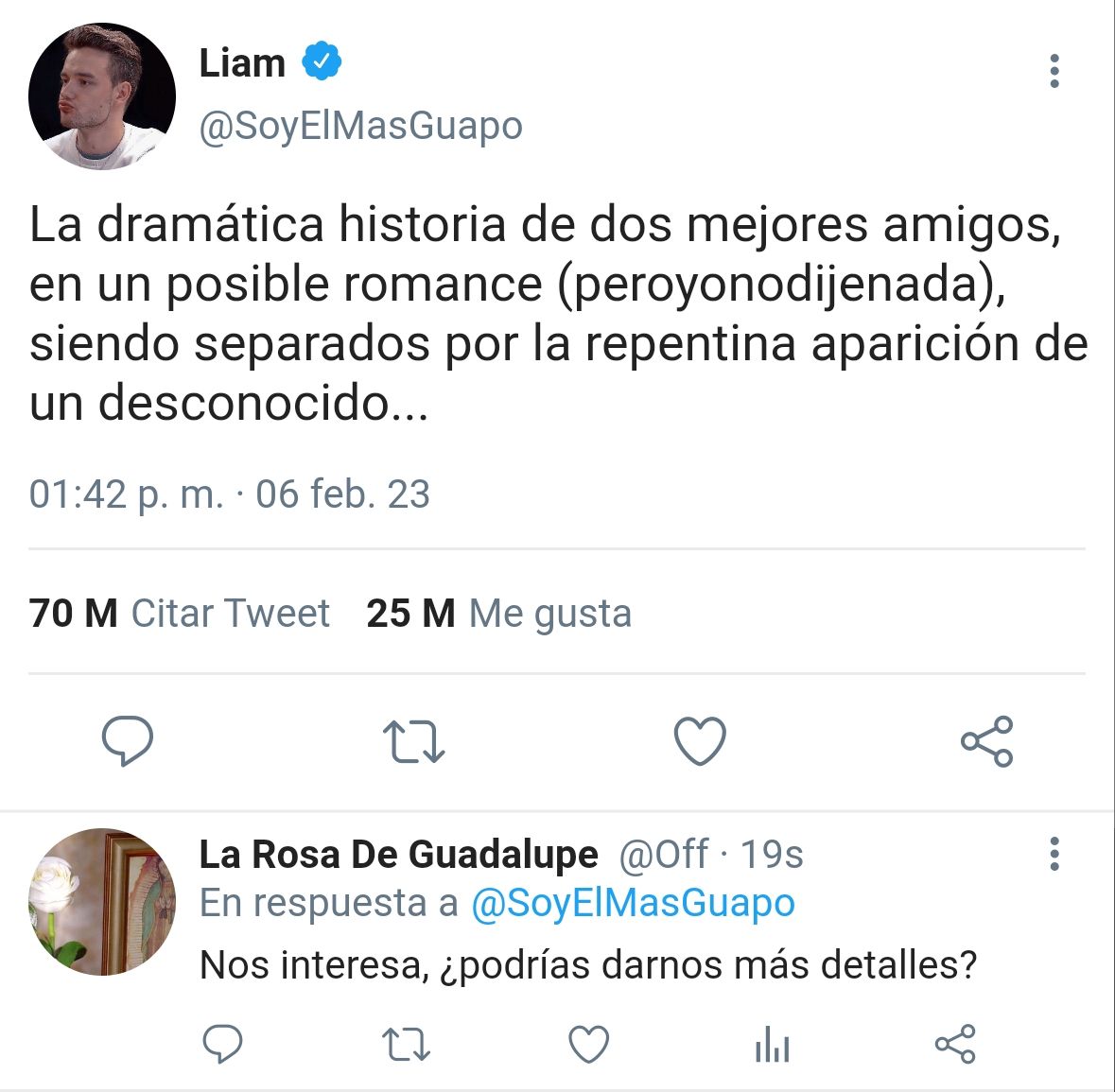This screenshot has height=1092, width=1115.
Task: Reply to Liam's main tweet
Action: (x=128, y=741)
